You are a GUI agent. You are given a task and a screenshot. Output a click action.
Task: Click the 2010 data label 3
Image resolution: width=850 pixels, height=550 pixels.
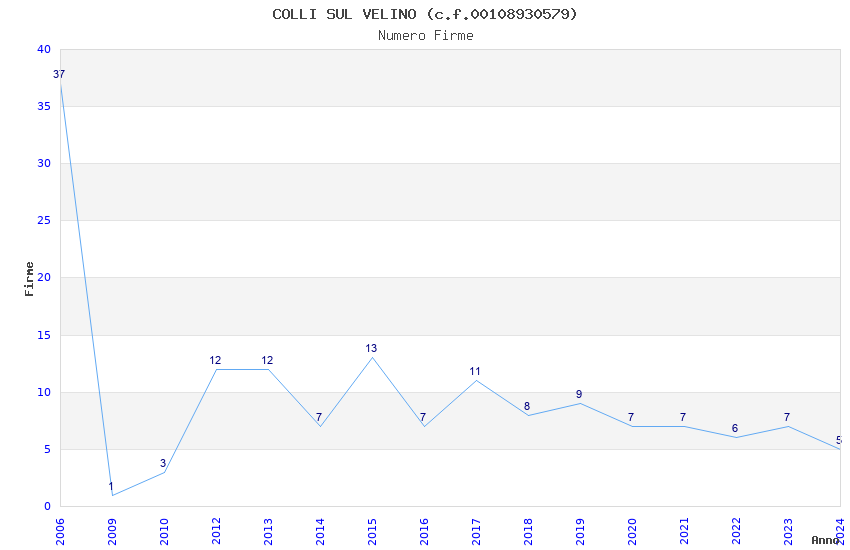pyautogui.click(x=163, y=463)
